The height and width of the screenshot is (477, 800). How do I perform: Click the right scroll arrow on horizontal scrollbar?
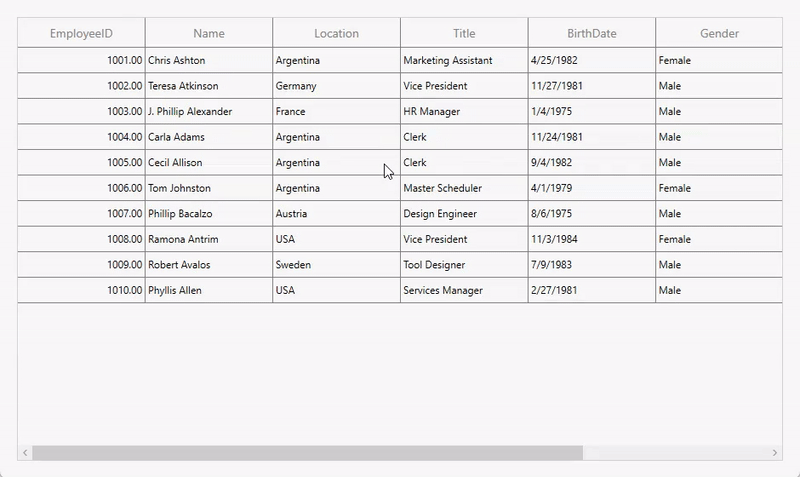pyautogui.click(x=774, y=453)
